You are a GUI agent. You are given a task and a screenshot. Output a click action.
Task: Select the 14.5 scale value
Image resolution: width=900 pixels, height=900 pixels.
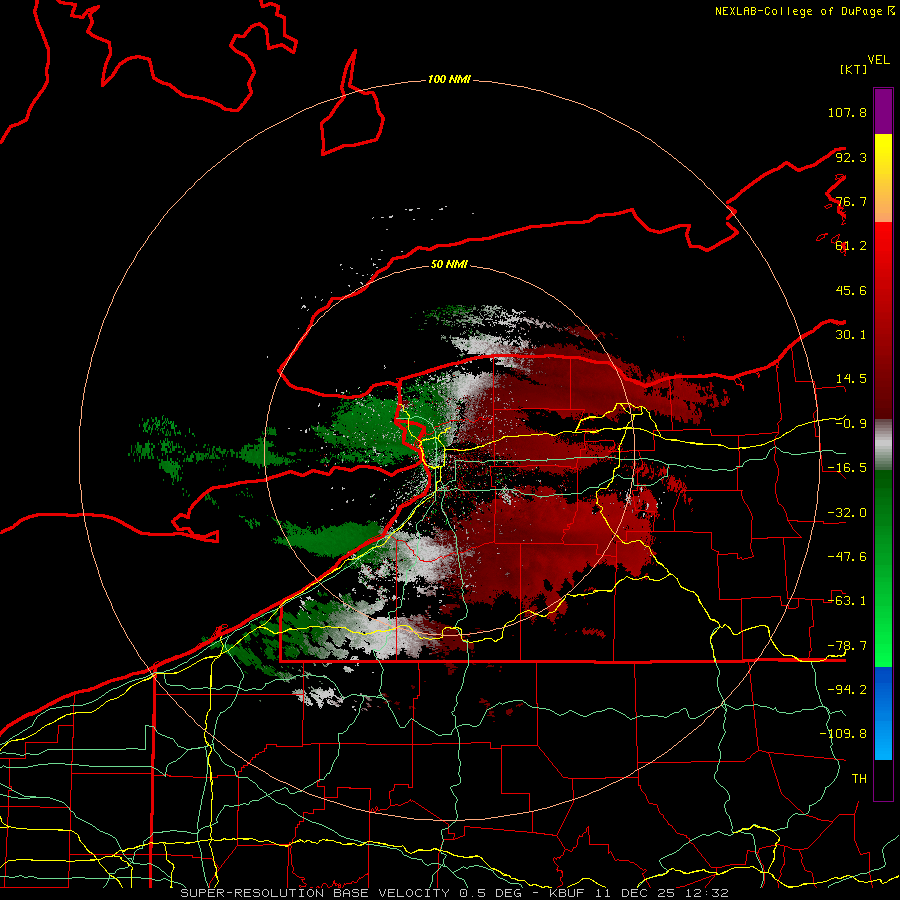(851, 379)
